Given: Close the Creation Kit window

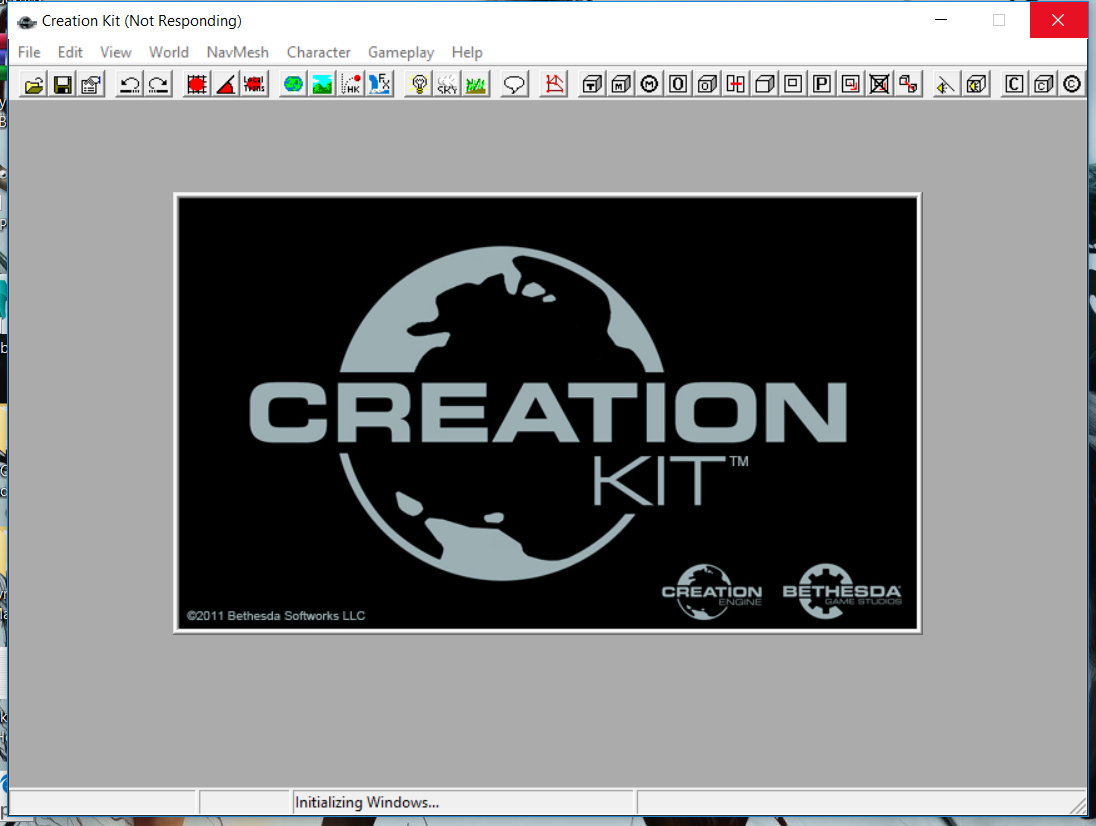Looking at the screenshot, I should pyautogui.click(x=1058, y=20).
